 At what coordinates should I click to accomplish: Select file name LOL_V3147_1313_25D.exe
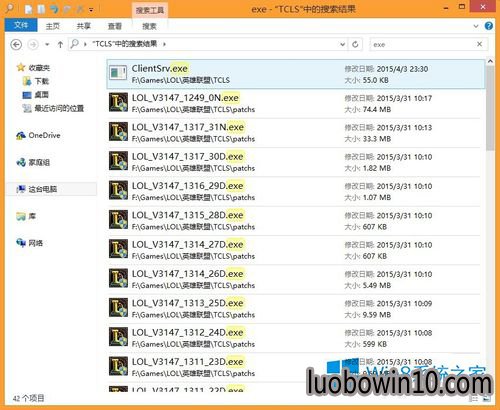tap(188, 303)
